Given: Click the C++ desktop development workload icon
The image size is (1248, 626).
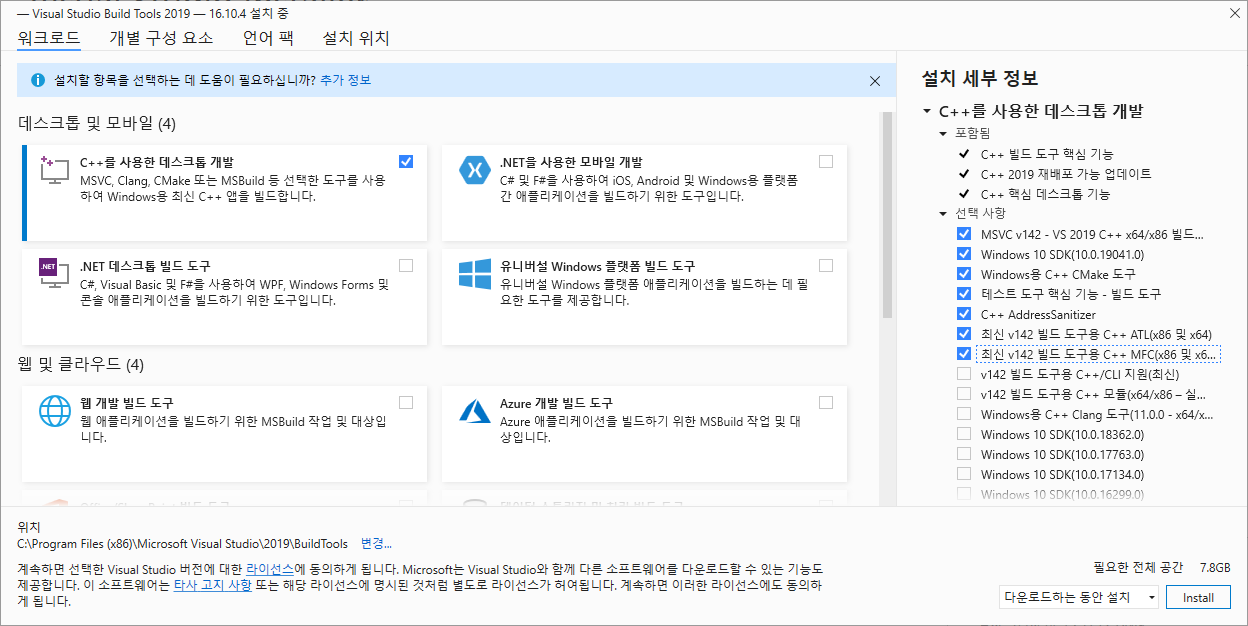Looking at the screenshot, I should click(x=53, y=169).
